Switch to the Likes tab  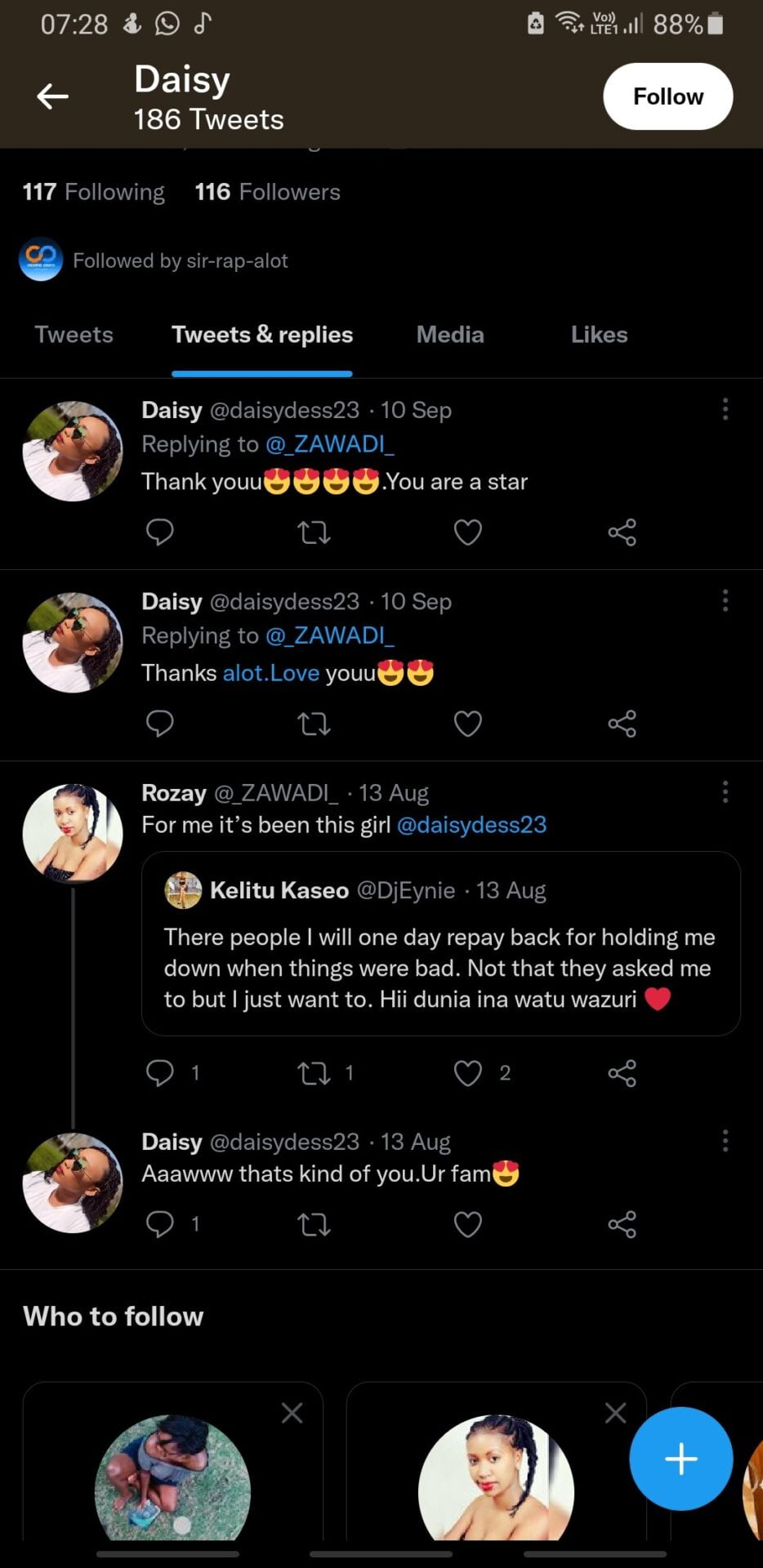click(599, 334)
